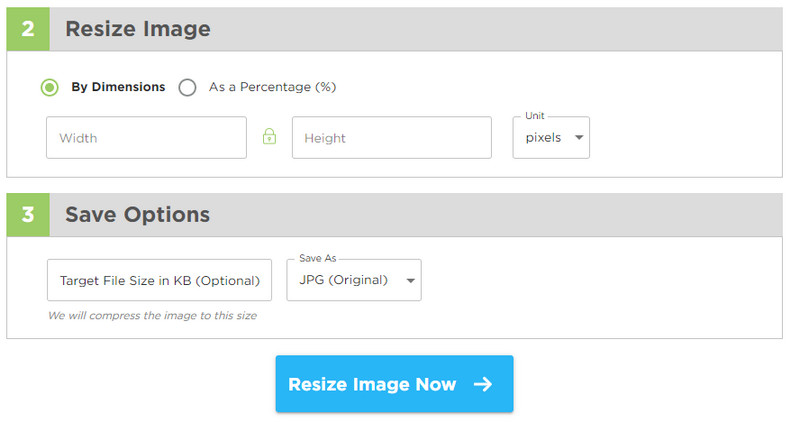
Task: Click the arrow icon on Resize Image Now
Action: point(483,384)
